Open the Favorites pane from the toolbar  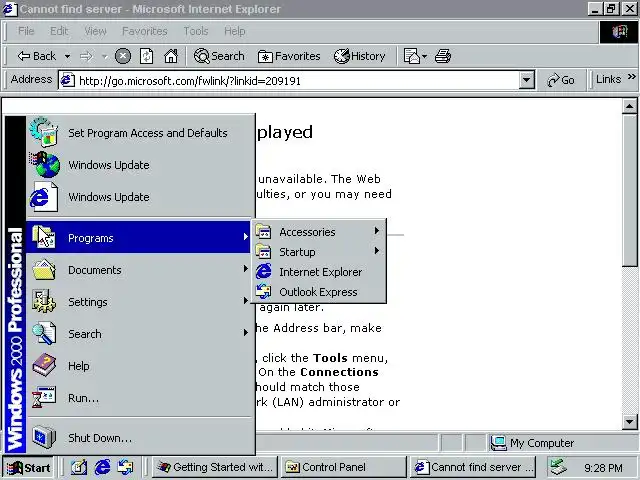click(289, 56)
